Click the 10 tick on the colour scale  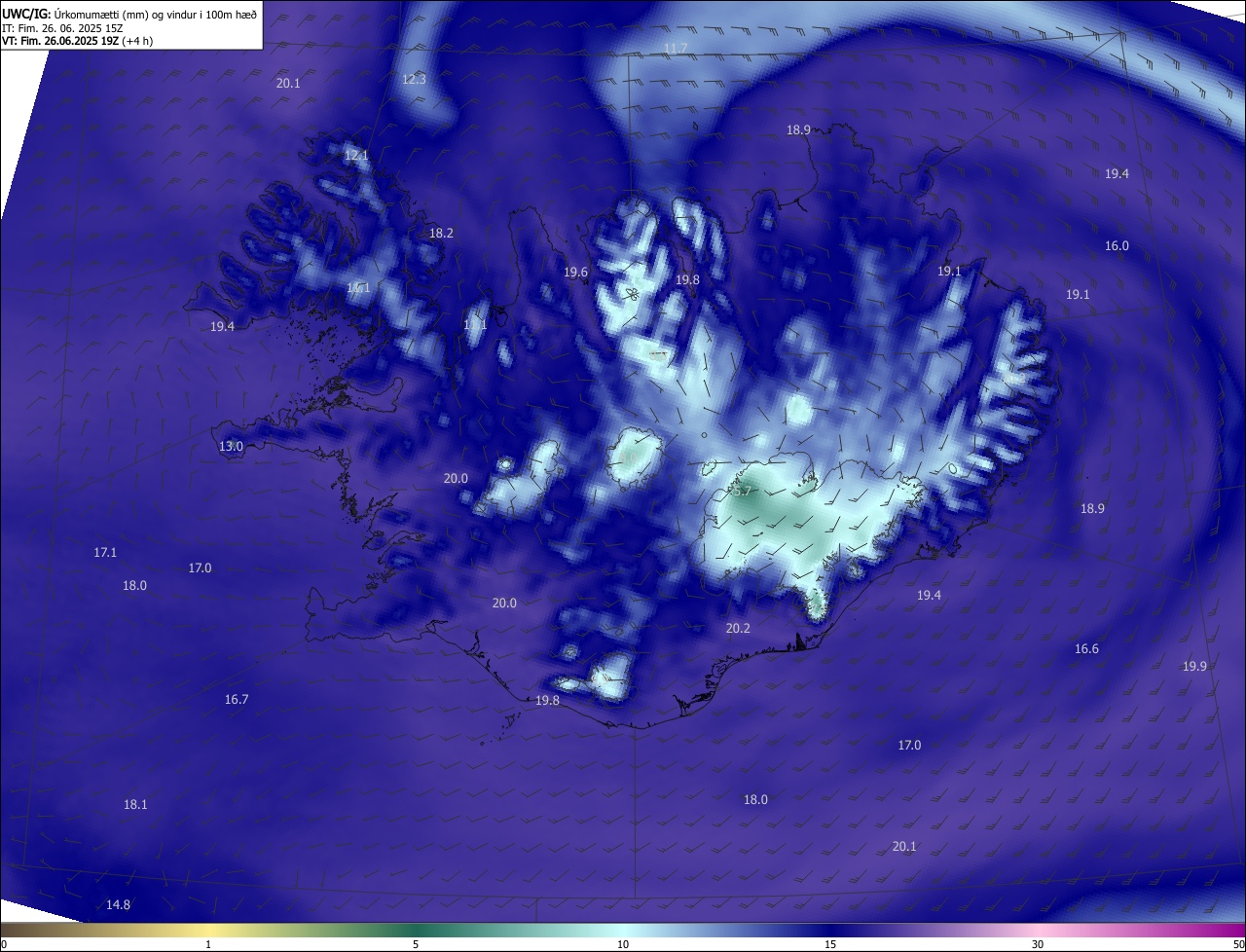point(623,945)
